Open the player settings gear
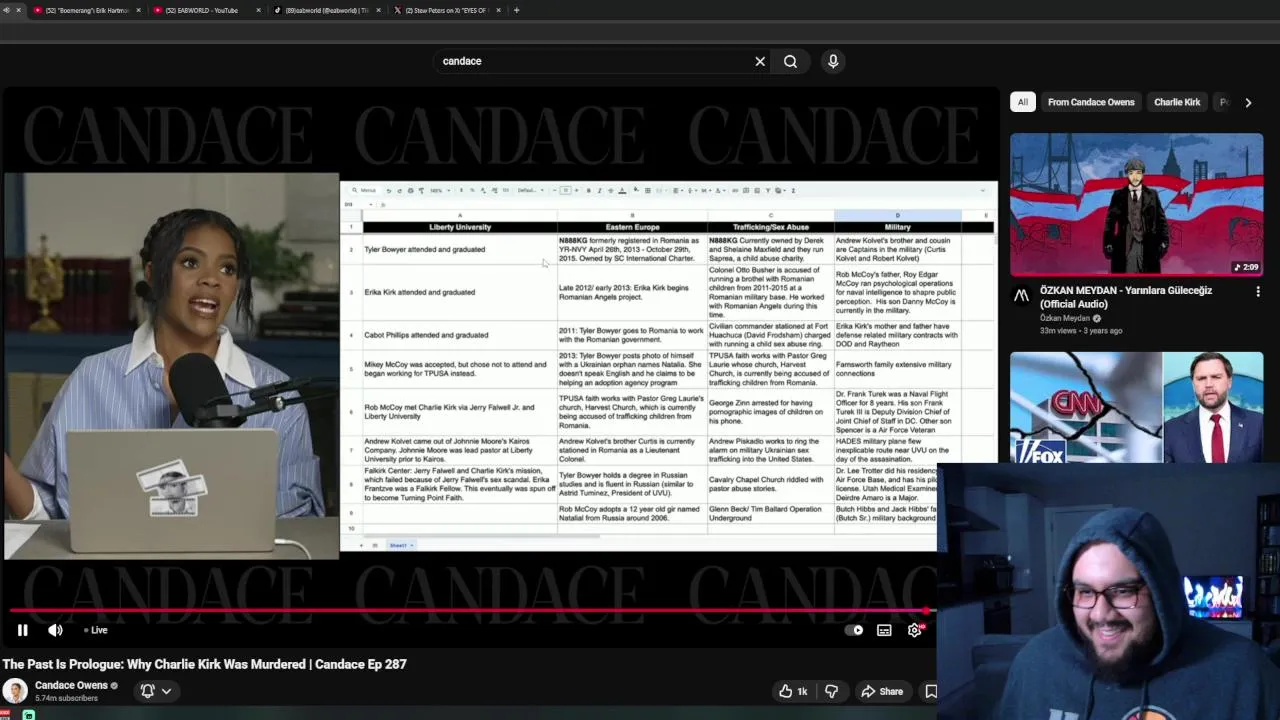 [914, 630]
